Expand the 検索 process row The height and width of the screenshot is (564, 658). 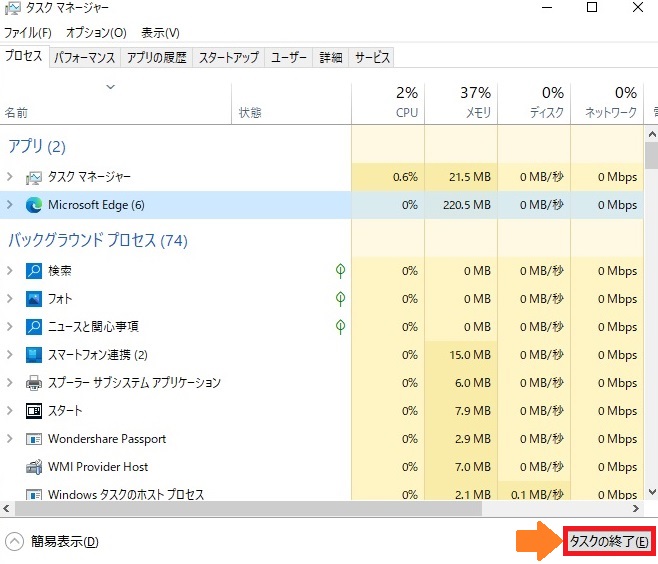(x=10, y=271)
